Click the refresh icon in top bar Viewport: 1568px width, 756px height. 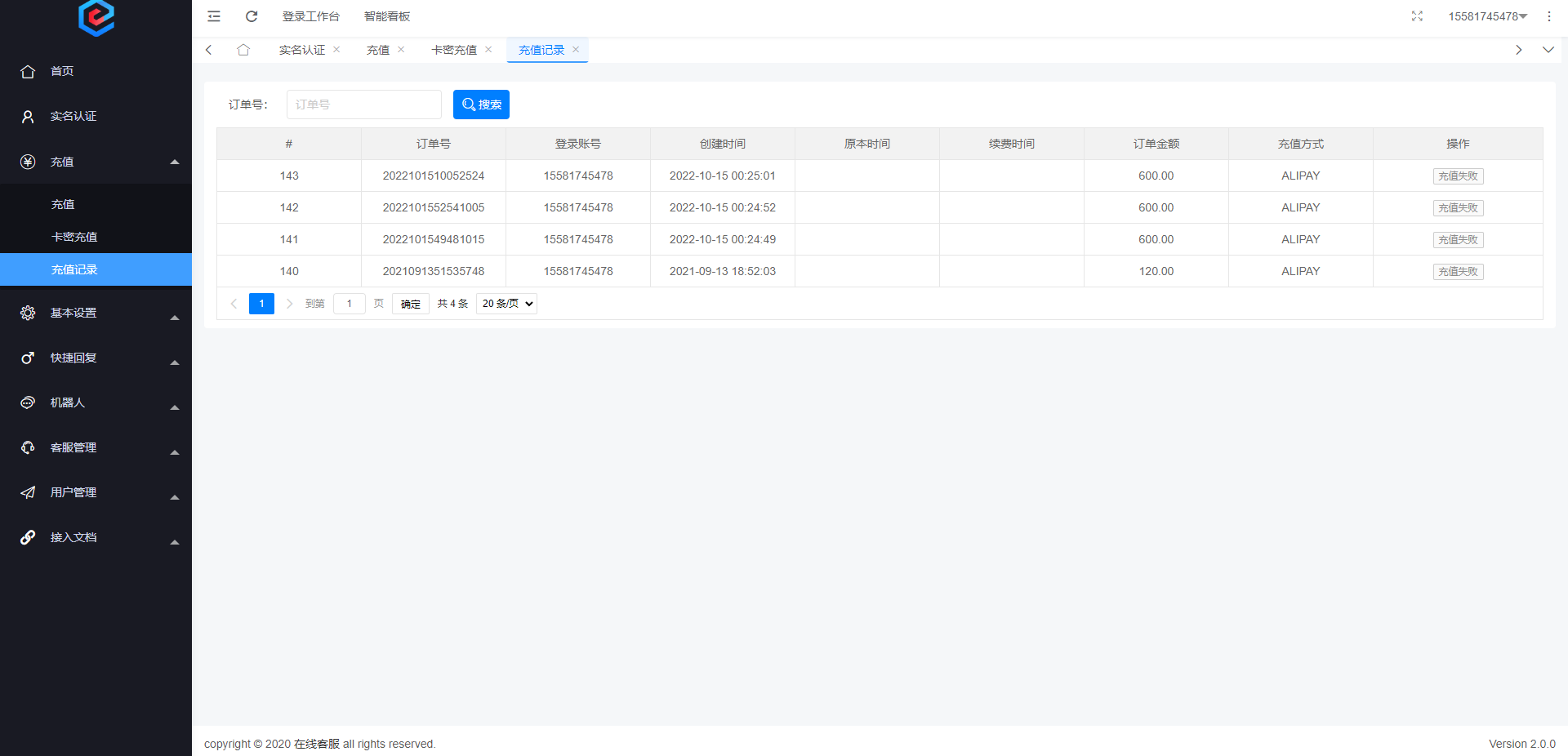point(252,16)
